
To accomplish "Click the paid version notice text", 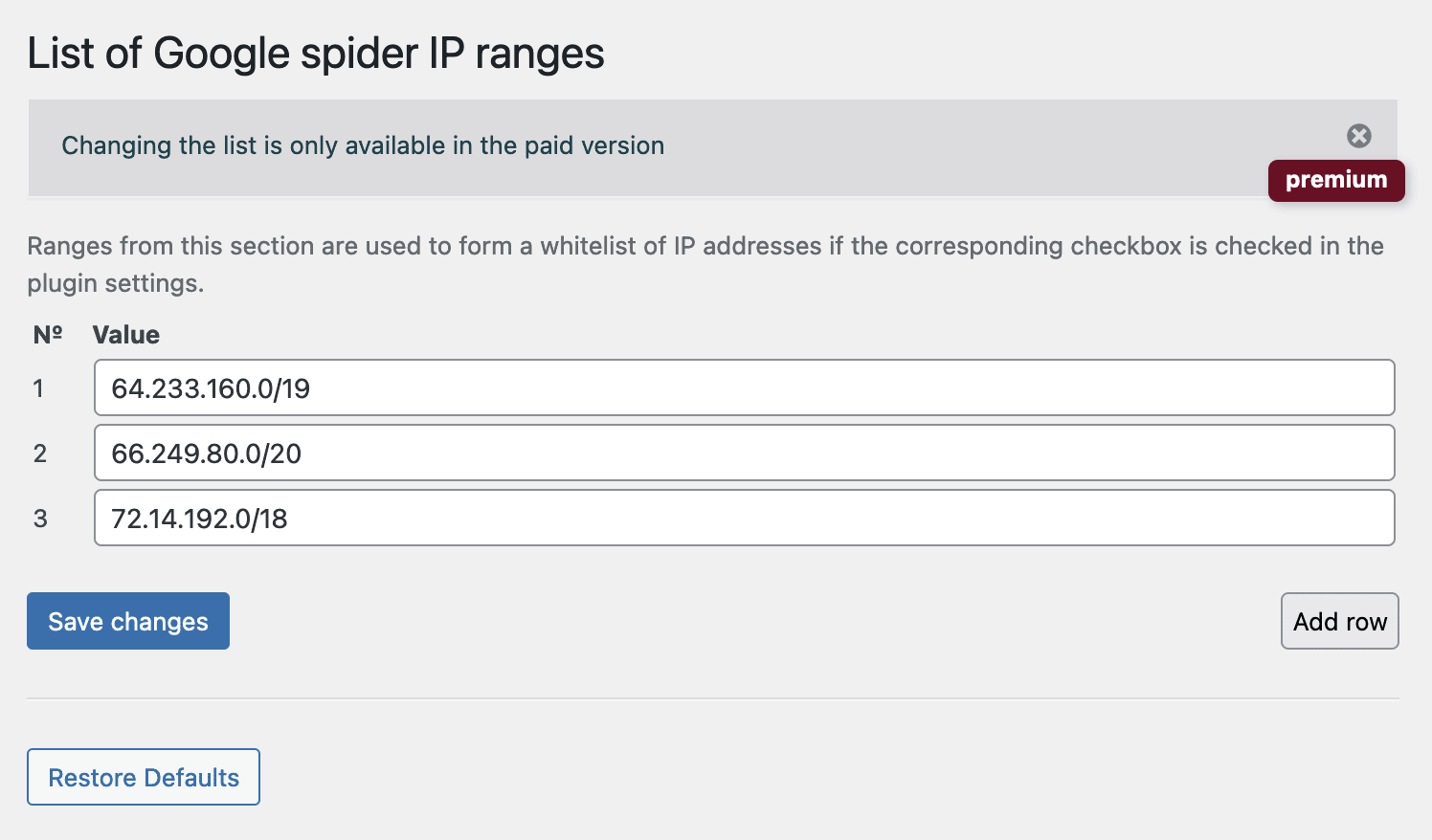I will (x=363, y=145).
